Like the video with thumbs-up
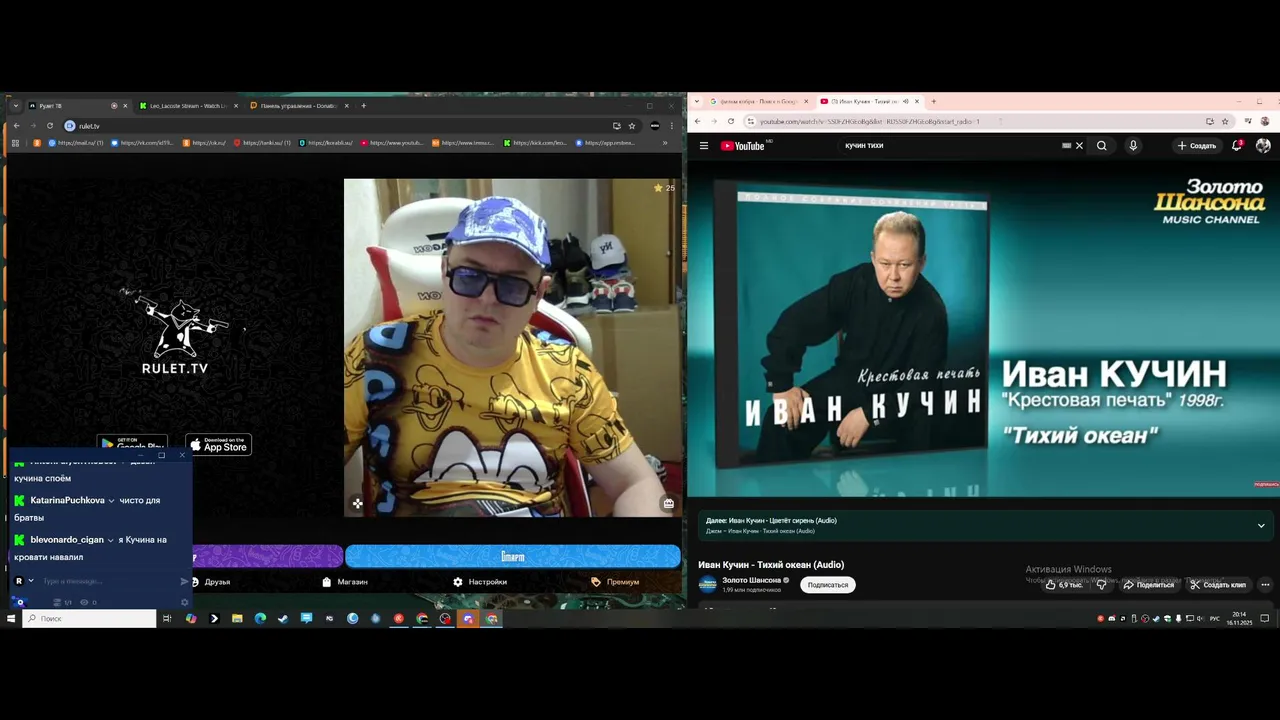Viewport: 1280px width, 720px height. coord(1064,585)
